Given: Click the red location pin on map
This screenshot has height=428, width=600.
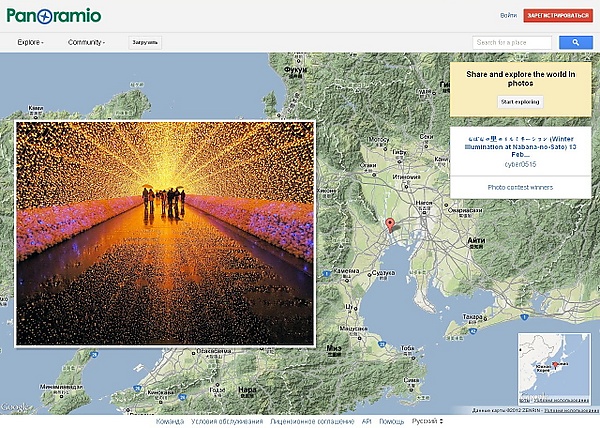Looking at the screenshot, I should tap(391, 224).
